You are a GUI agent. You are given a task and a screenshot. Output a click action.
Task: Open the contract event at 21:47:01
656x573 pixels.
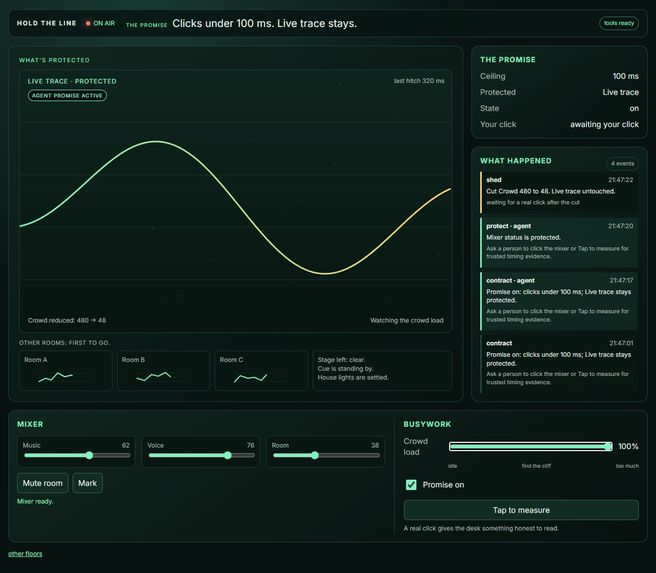click(x=559, y=363)
